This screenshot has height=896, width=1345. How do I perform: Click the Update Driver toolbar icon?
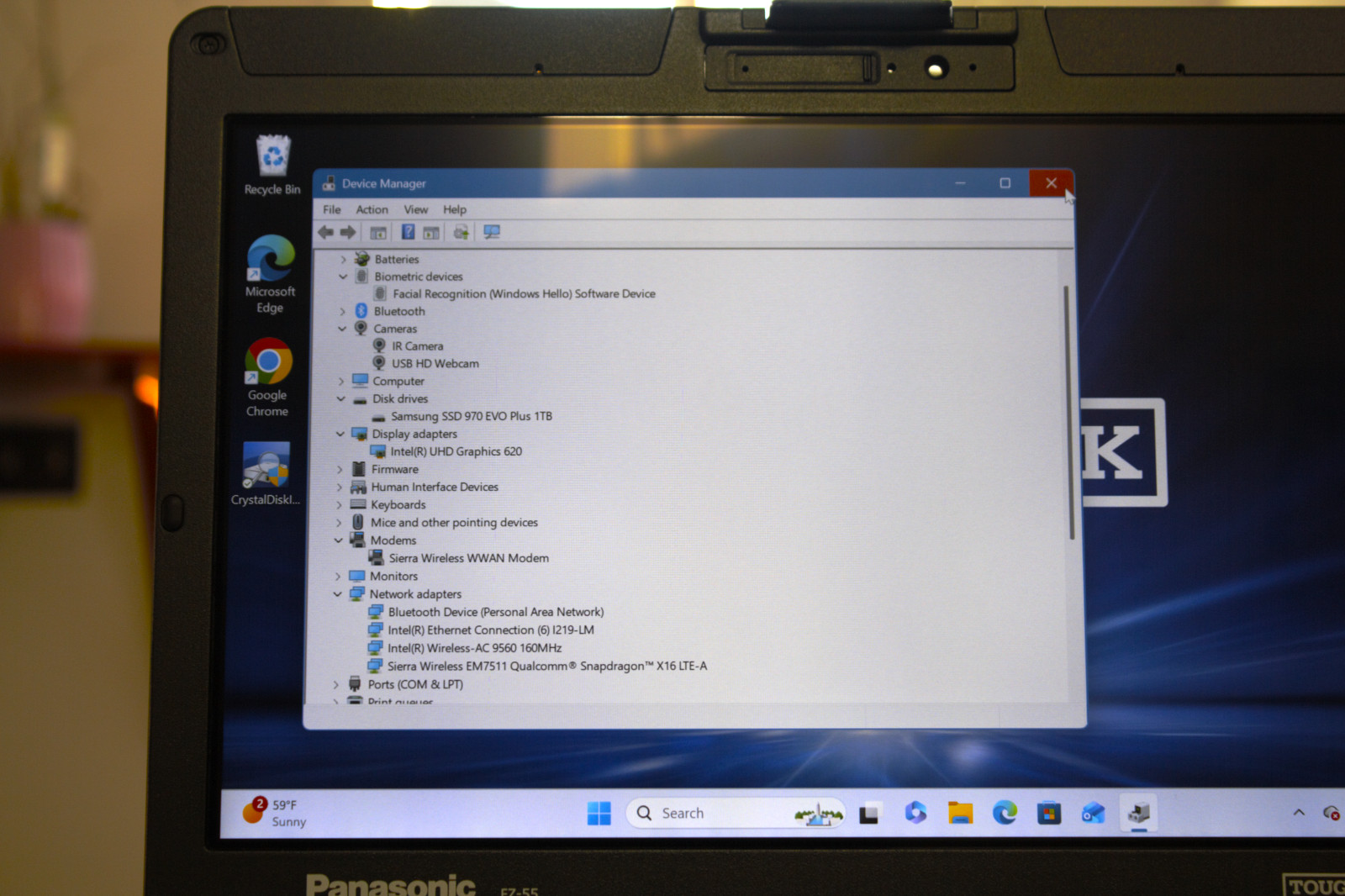[x=461, y=233]
